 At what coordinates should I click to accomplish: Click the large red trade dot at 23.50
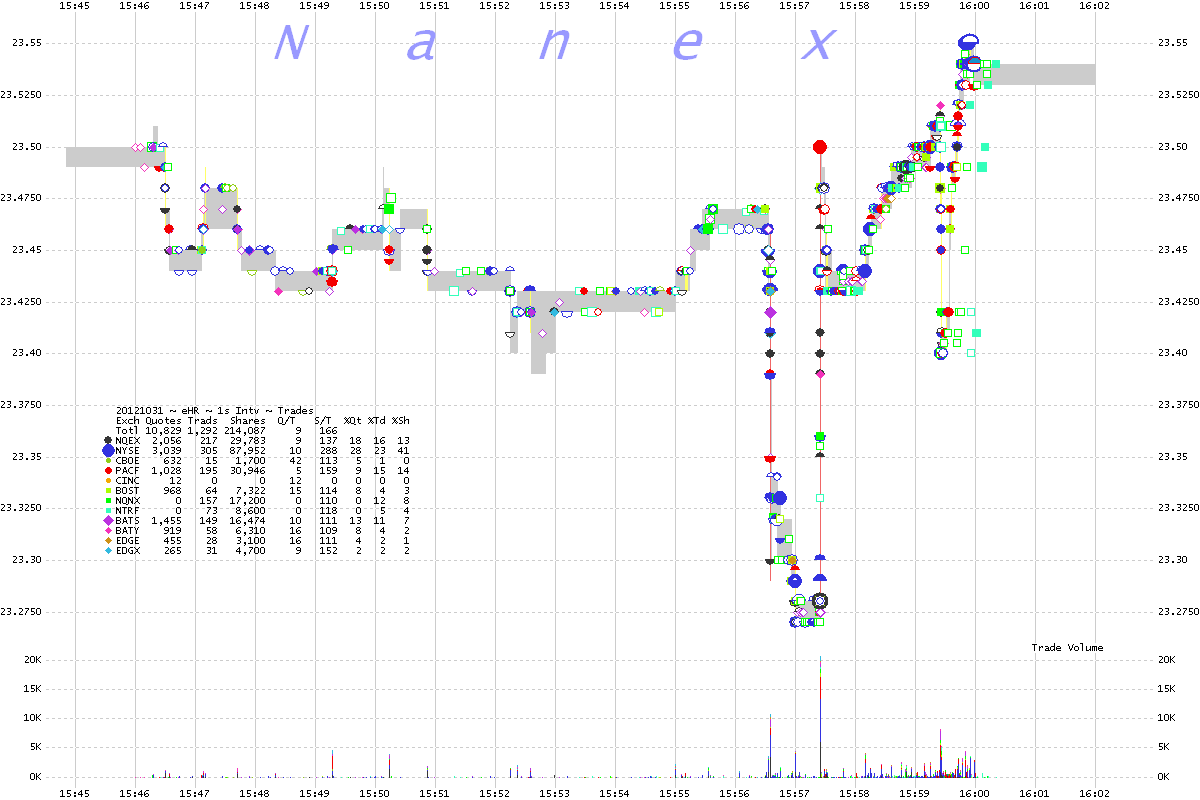coord(820,147)
